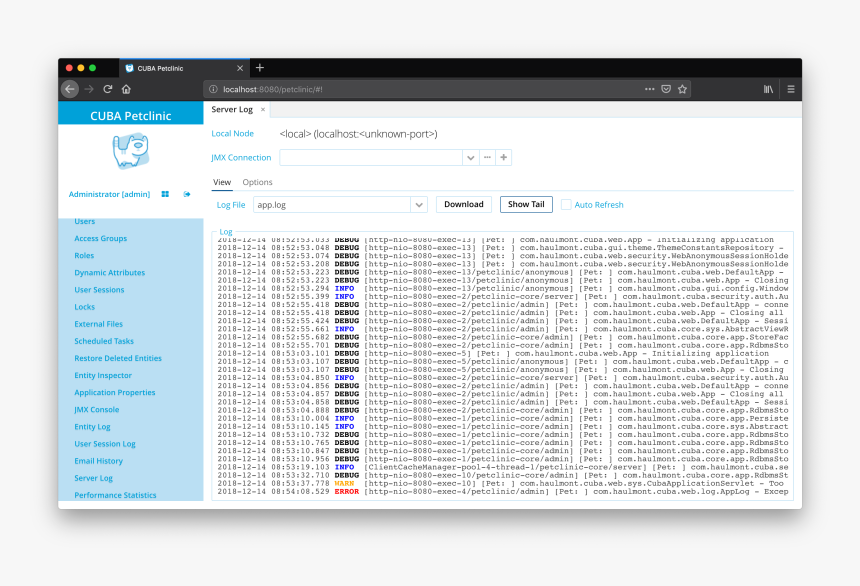
Task: Click the WARN log line at 08:53:37.778
Action: click(x=502, y=483)
